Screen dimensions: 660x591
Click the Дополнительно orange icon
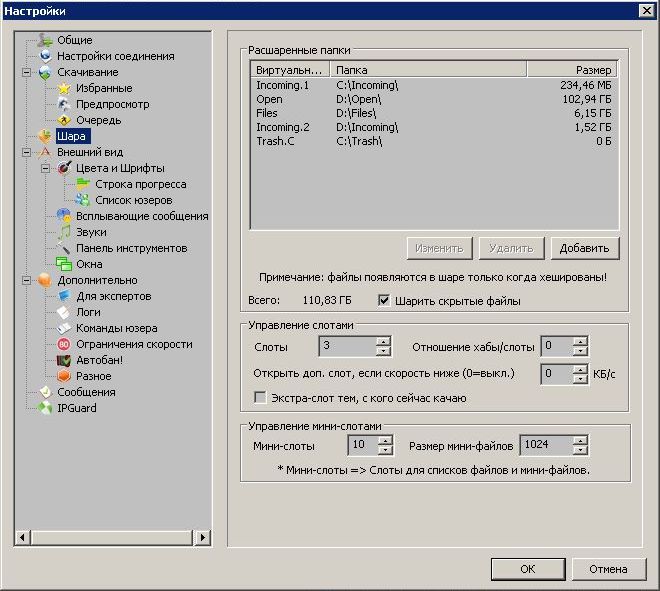[x=45, y=280]
